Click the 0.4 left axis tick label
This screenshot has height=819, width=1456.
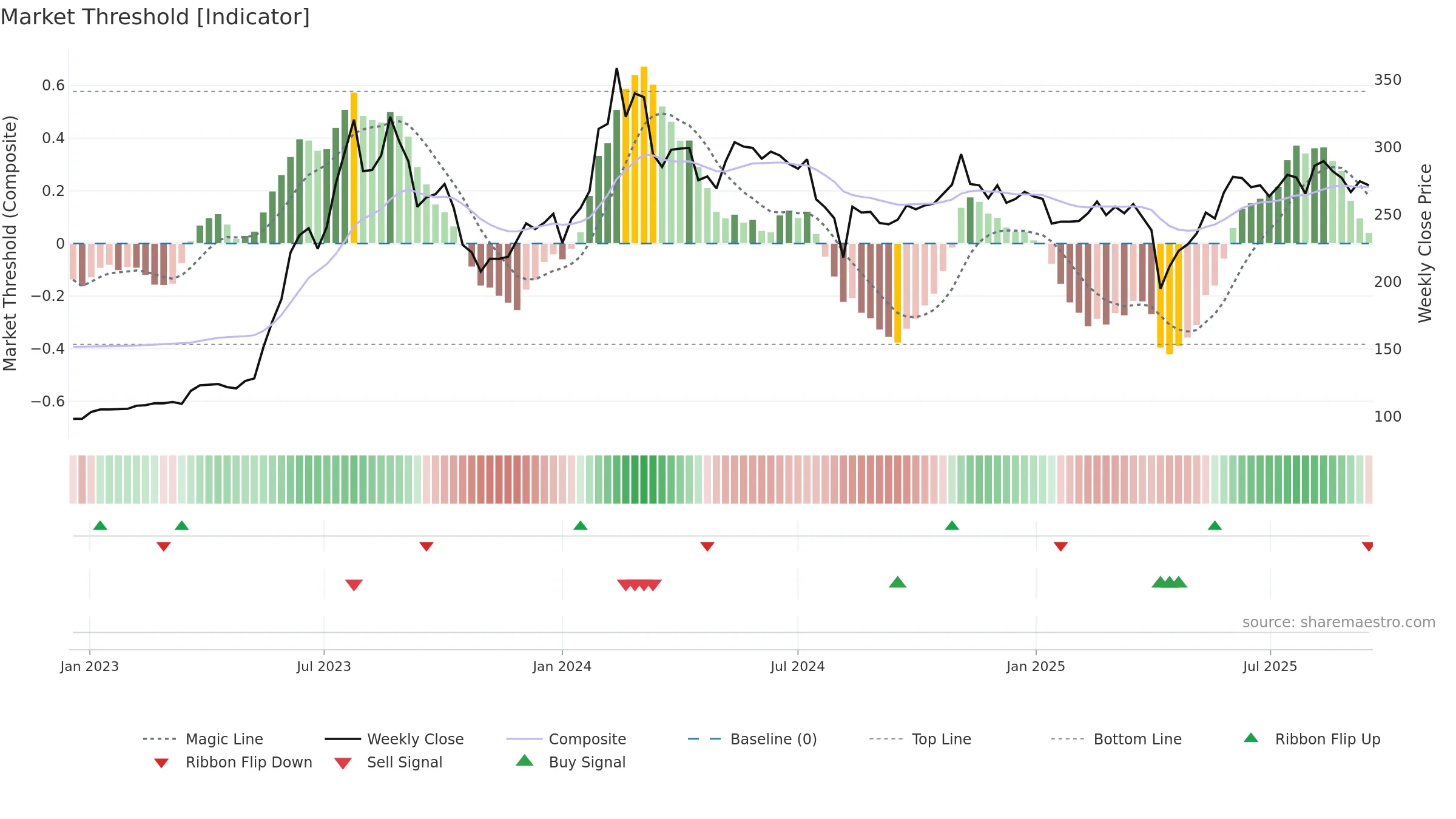click(x=53, y=138)
